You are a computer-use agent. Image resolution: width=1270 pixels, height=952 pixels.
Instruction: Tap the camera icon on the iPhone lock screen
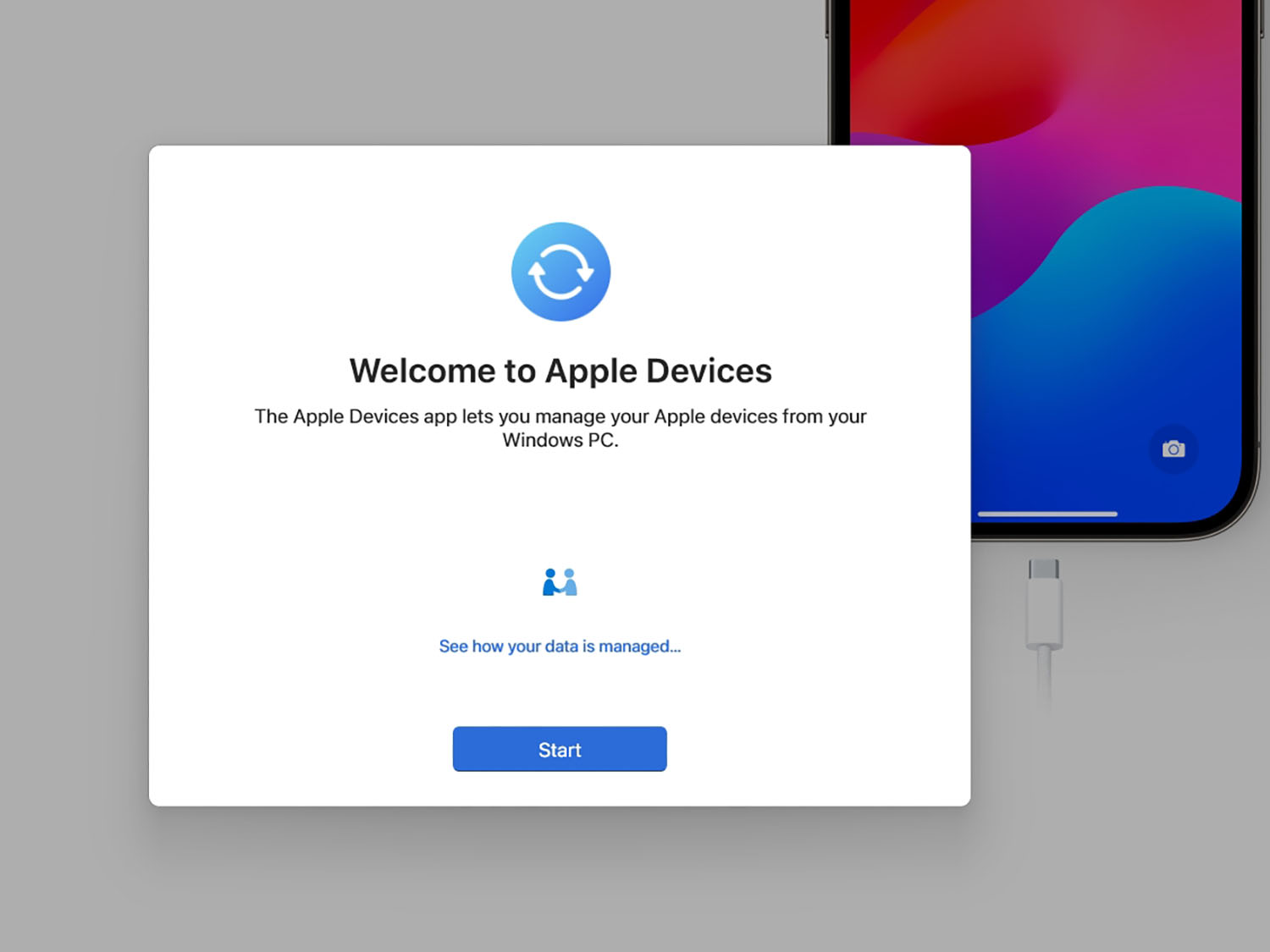point(1173,448)
